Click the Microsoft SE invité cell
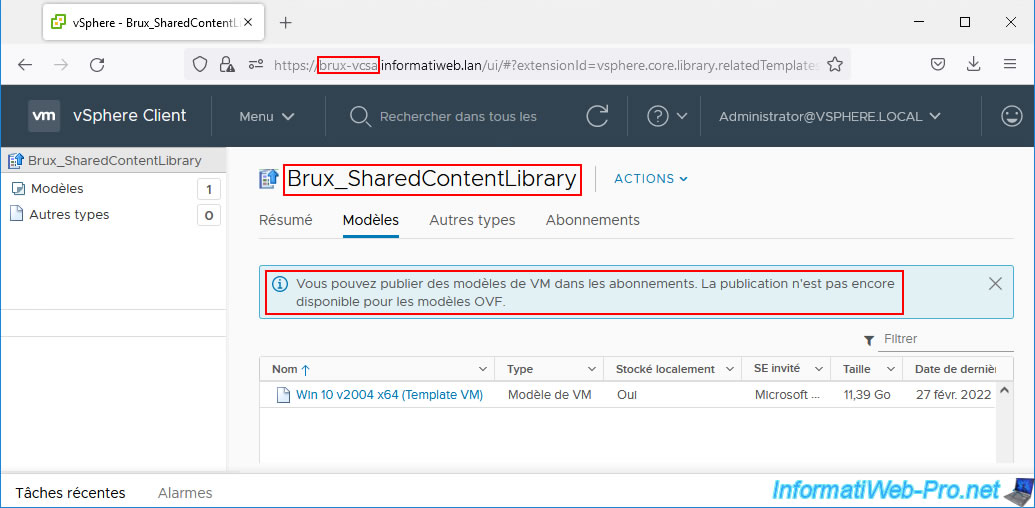 point(789,395)
